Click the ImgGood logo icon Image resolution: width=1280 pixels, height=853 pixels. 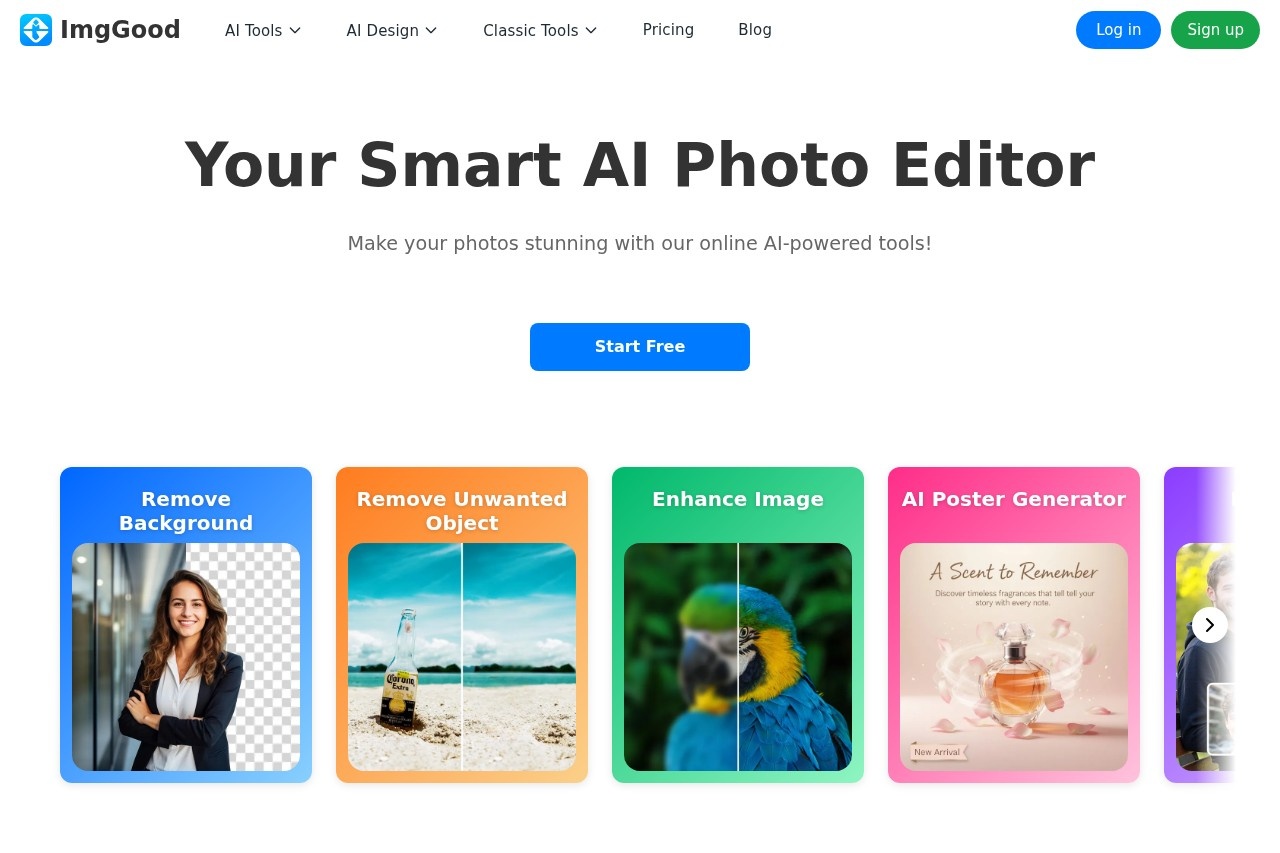point(36,30)
